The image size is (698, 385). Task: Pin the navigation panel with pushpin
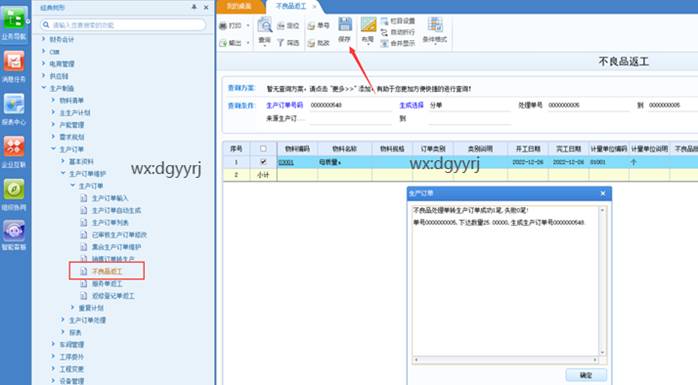194,7
